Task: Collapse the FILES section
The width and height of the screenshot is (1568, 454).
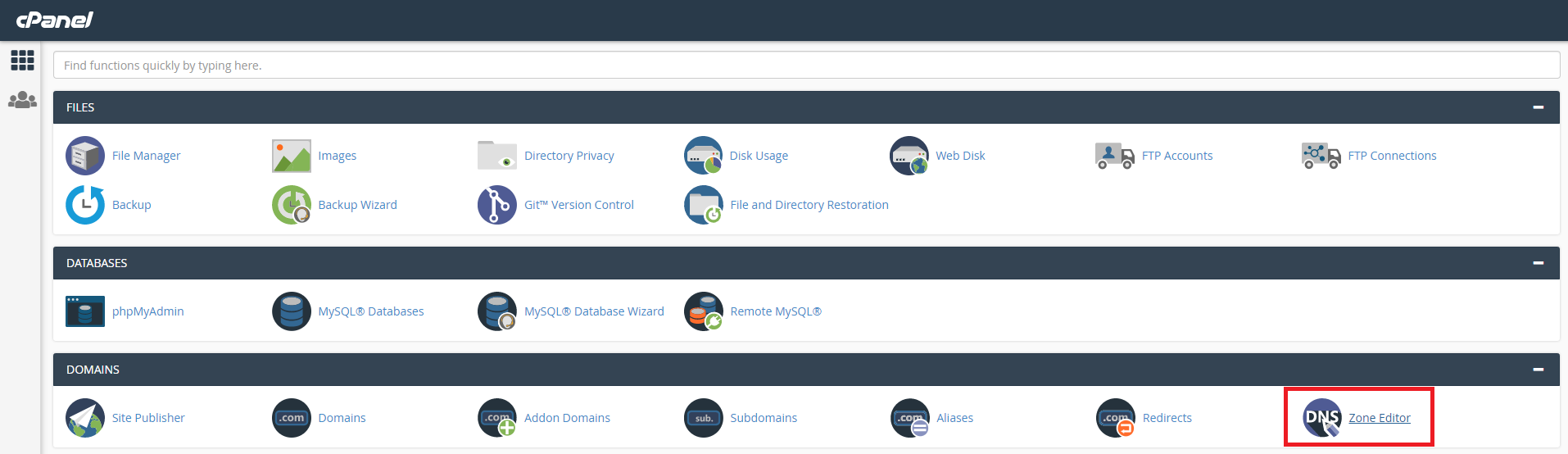Action: coord(1538,107)
